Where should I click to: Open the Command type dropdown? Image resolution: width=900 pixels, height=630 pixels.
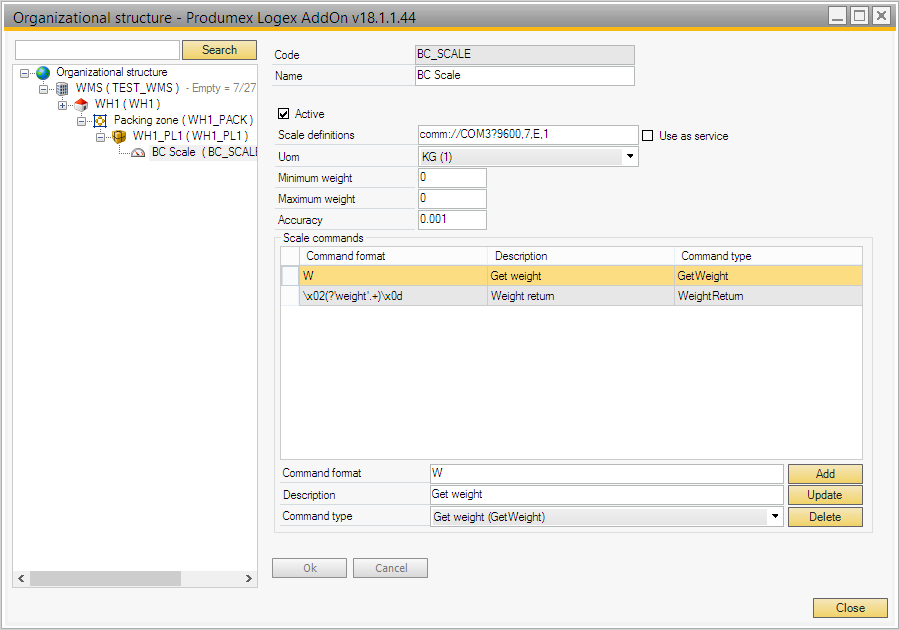tap(775, 517)
